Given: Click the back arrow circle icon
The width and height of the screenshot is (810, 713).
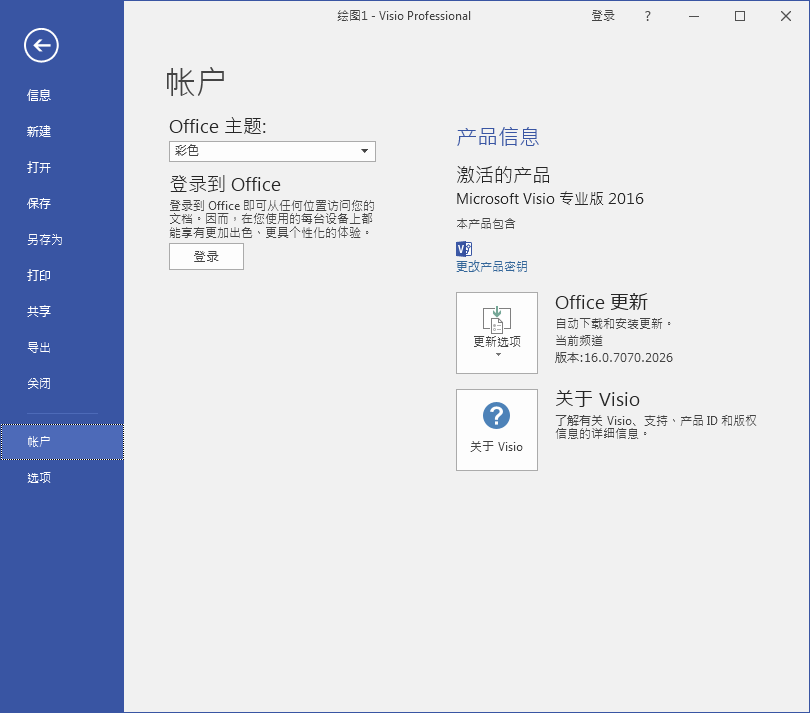Looking at the screenshot, I should tap(41, 45).
